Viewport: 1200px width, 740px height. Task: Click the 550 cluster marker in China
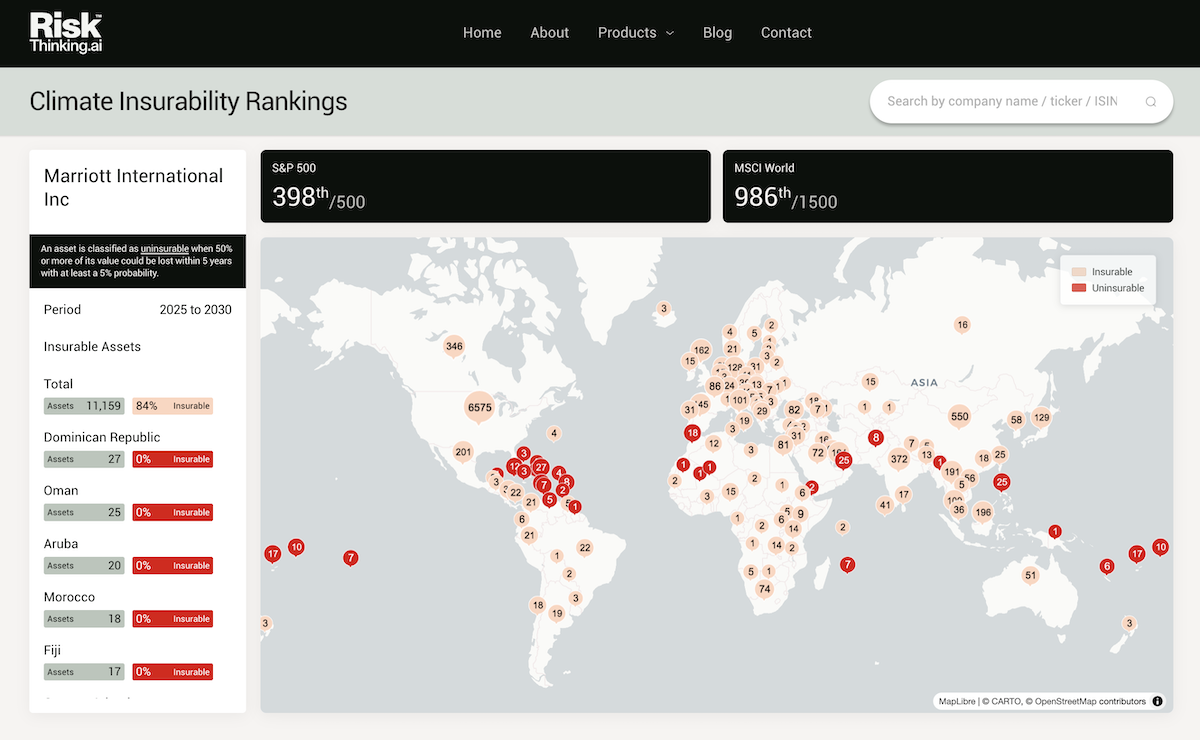[959, 417]
